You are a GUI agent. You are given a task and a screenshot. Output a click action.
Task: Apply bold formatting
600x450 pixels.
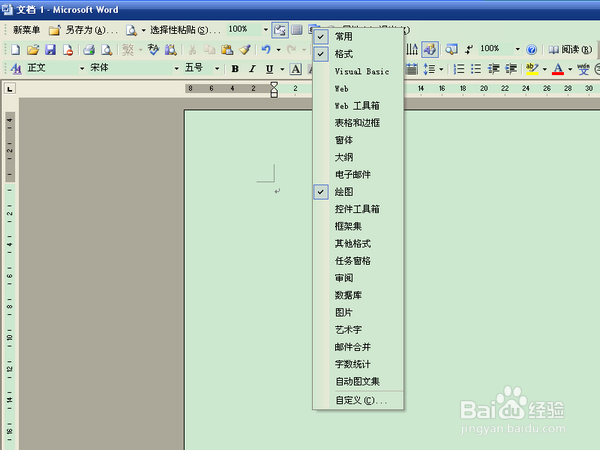click(x=235, y=69)
